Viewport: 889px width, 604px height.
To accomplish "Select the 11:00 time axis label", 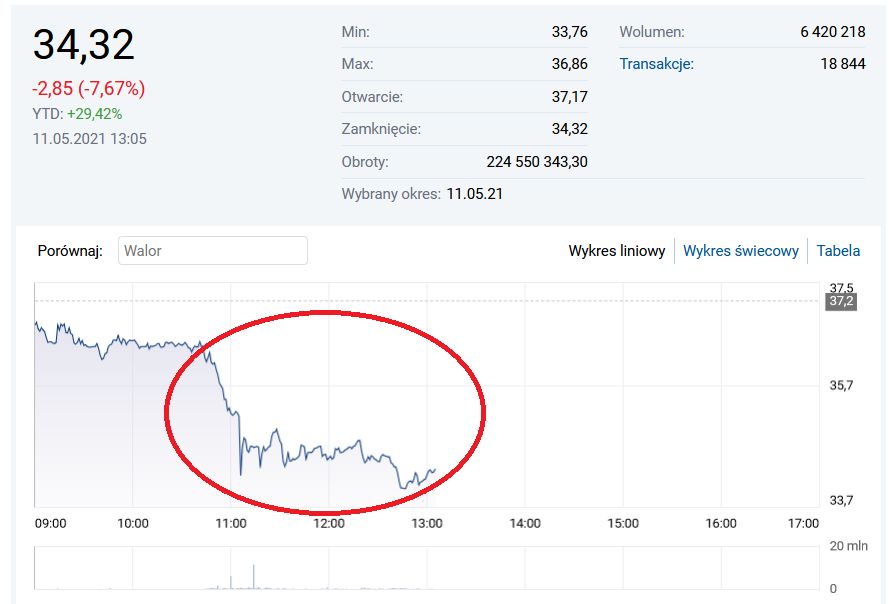I will tap(231, 523).
